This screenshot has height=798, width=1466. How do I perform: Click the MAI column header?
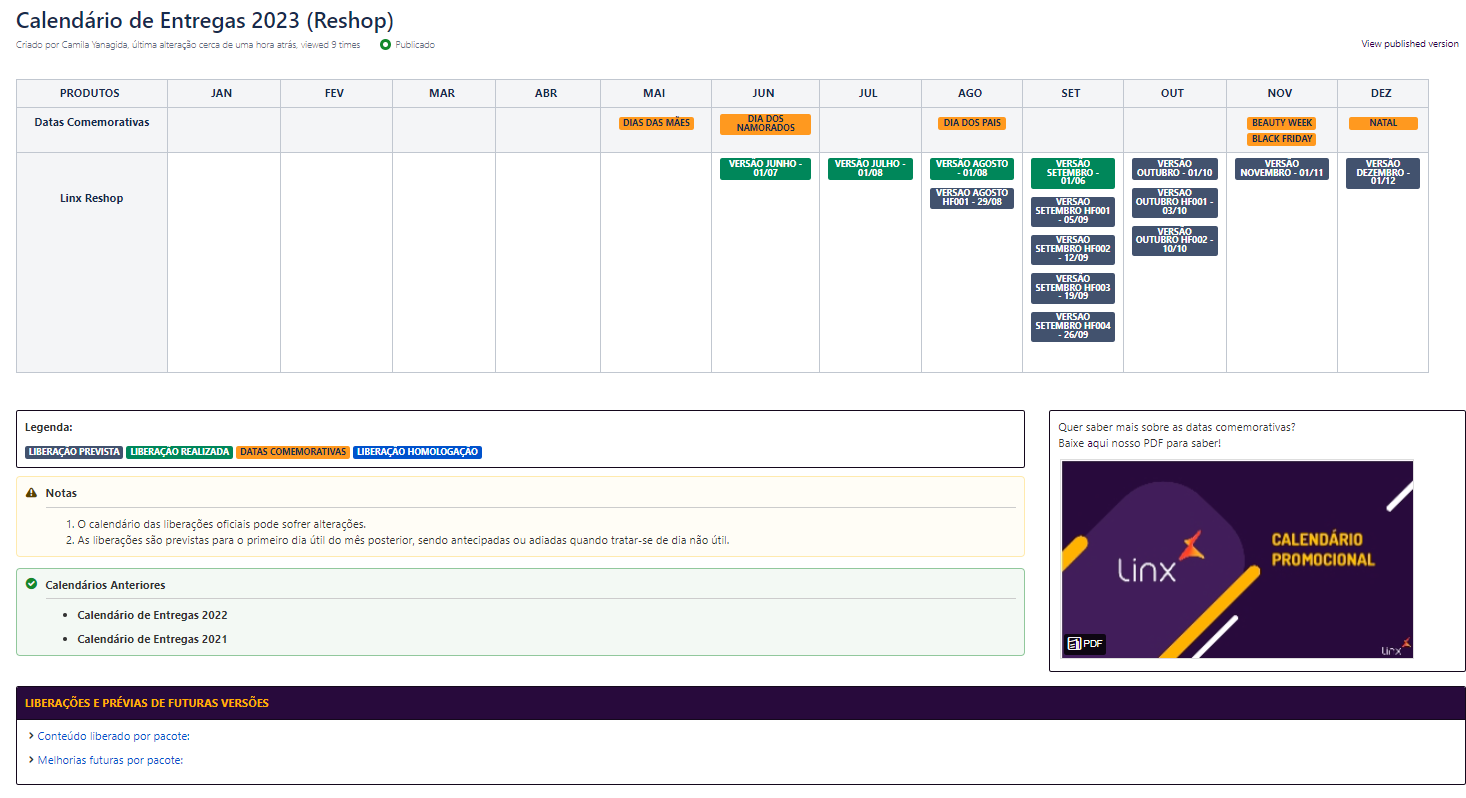coord(655,93)
